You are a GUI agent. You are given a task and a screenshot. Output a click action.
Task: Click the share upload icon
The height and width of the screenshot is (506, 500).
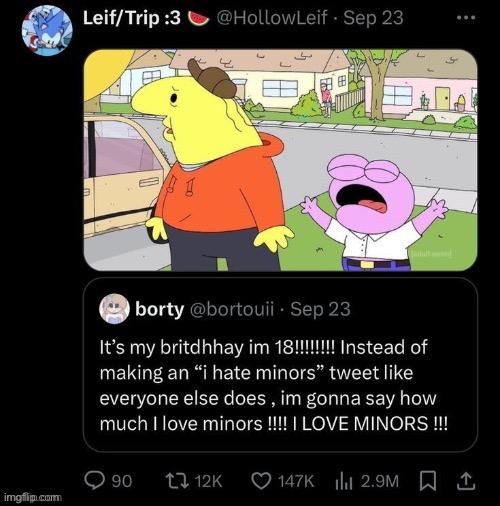pos(465,481)
